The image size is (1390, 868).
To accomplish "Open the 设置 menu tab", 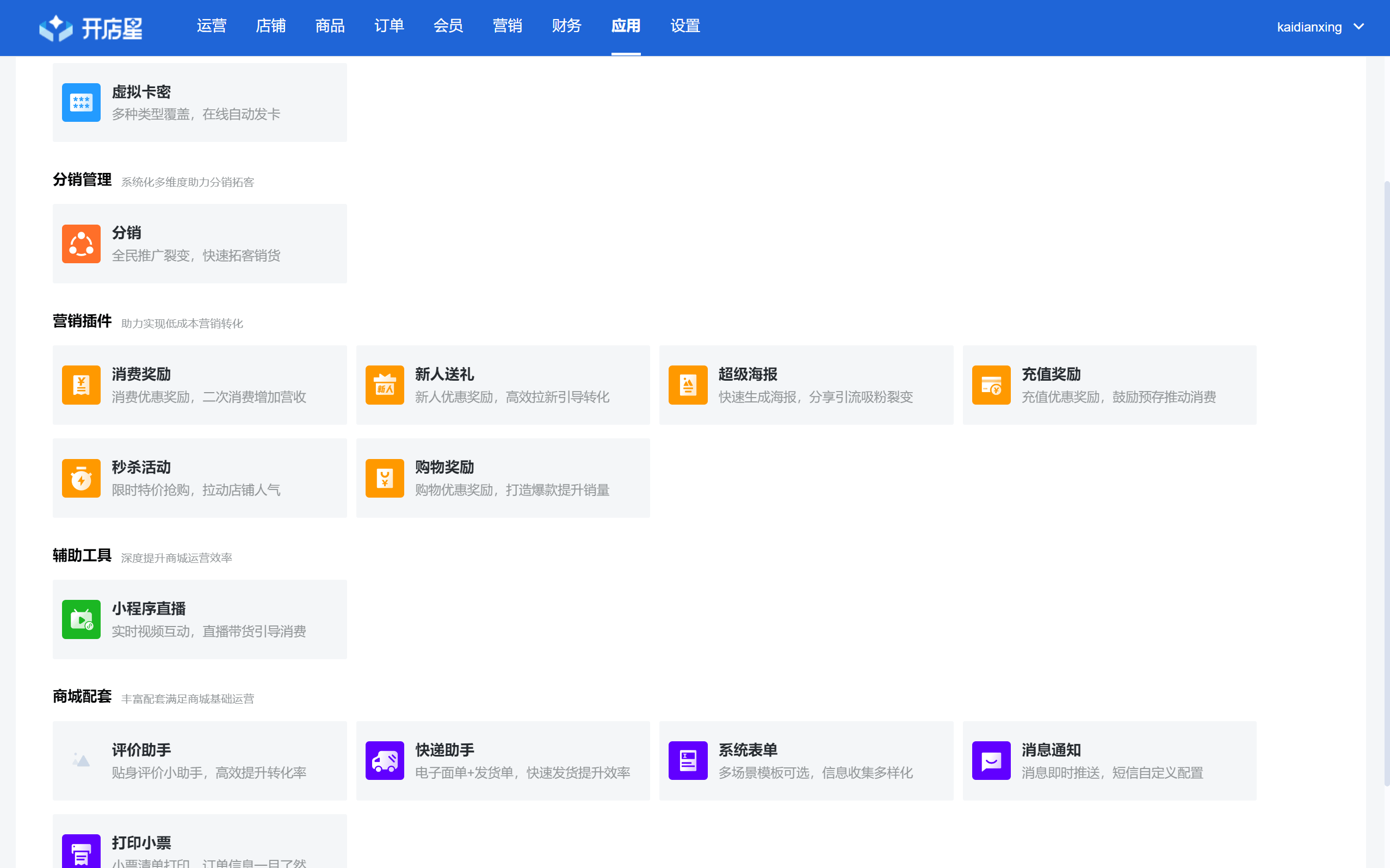I will (685, 26).
